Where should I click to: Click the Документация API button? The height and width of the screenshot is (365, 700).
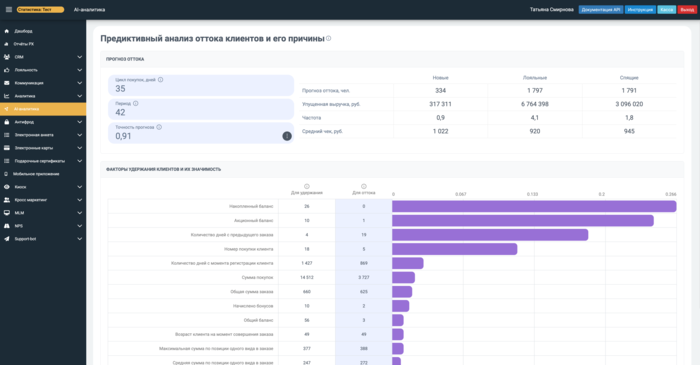coord(601,9)
